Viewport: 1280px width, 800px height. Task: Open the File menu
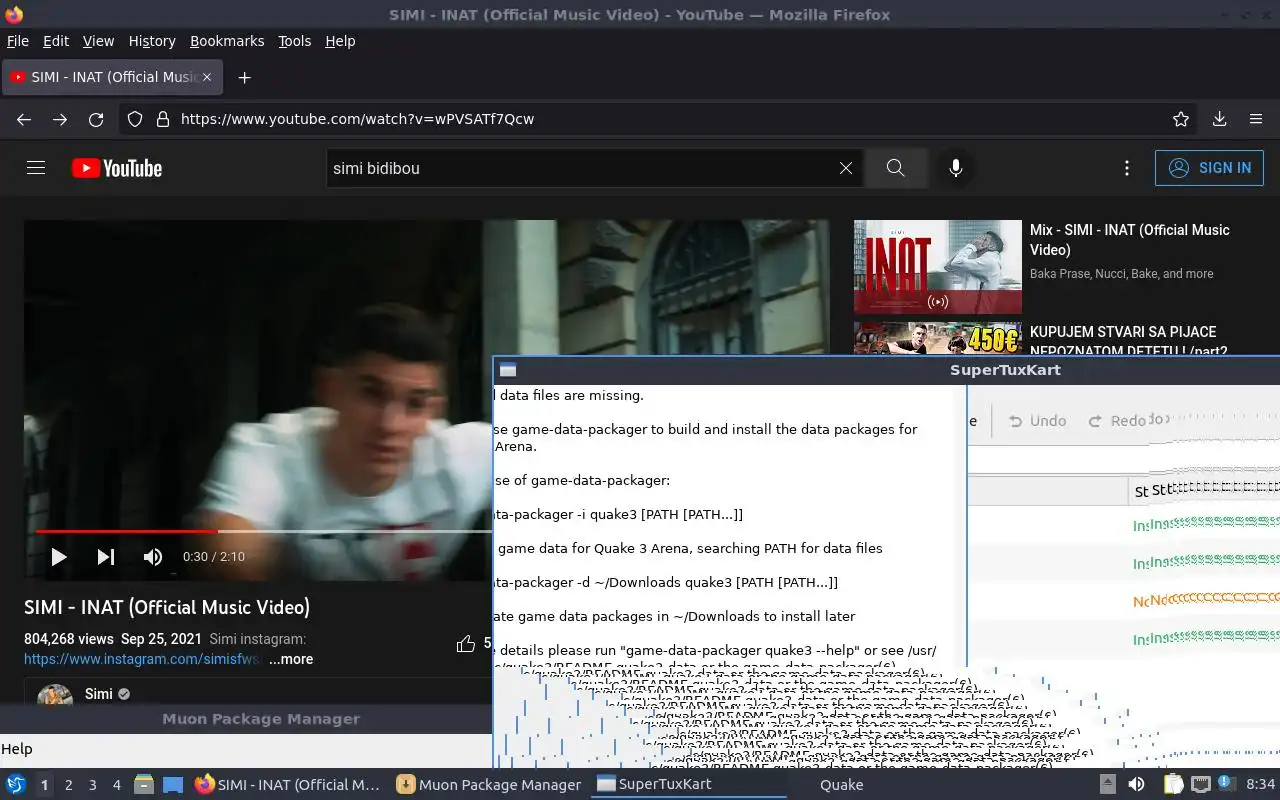tap(18, 41)
